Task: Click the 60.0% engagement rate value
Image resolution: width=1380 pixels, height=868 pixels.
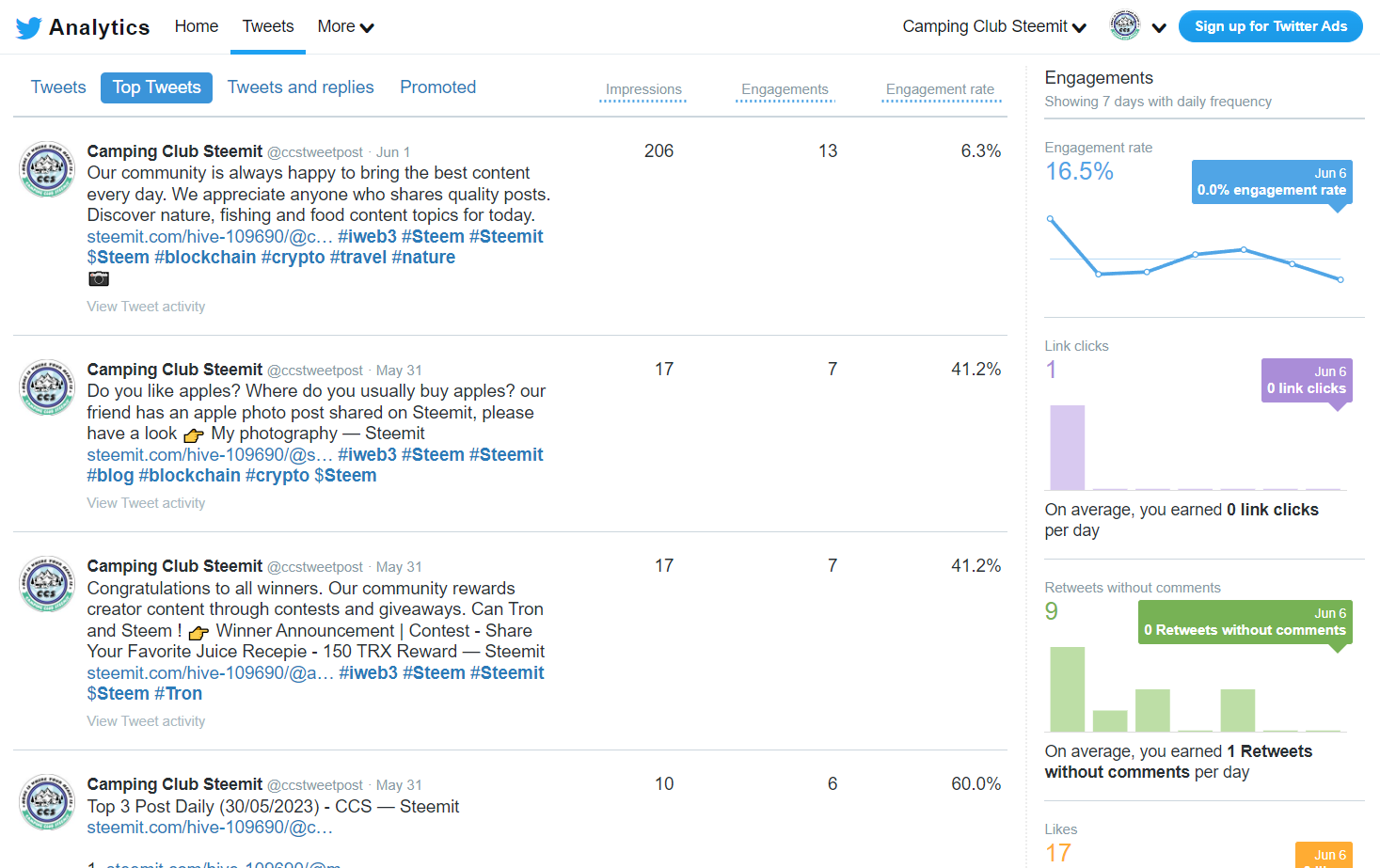Action: point(976,784)
